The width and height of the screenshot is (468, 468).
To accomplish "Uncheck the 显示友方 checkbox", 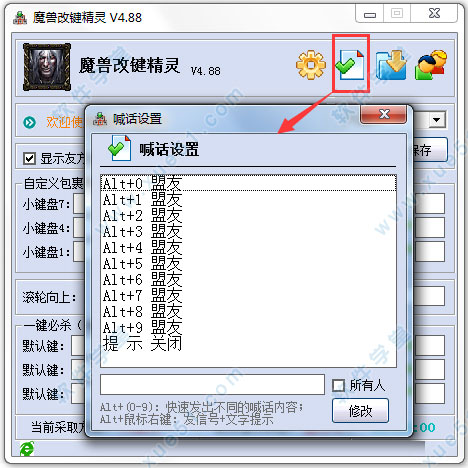I will pyautogui.click(x=29, y=158).
